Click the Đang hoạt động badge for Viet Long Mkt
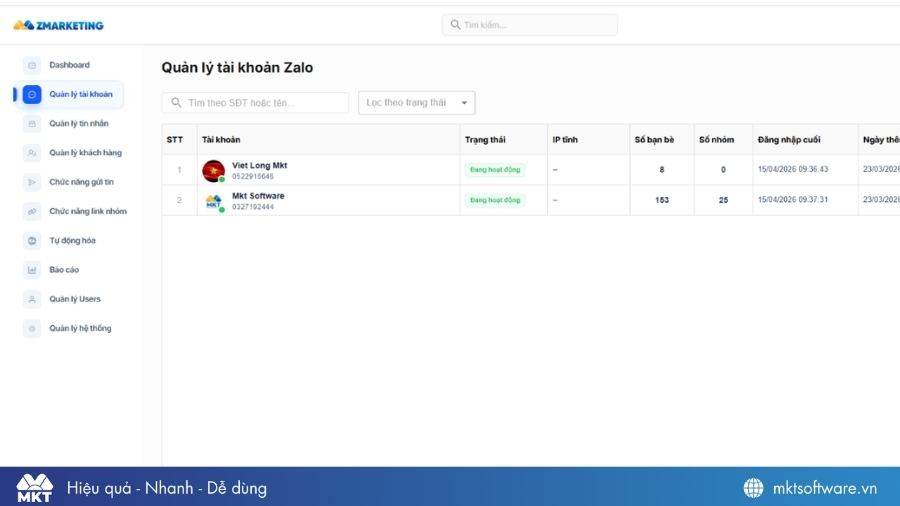 coord(495,170)
